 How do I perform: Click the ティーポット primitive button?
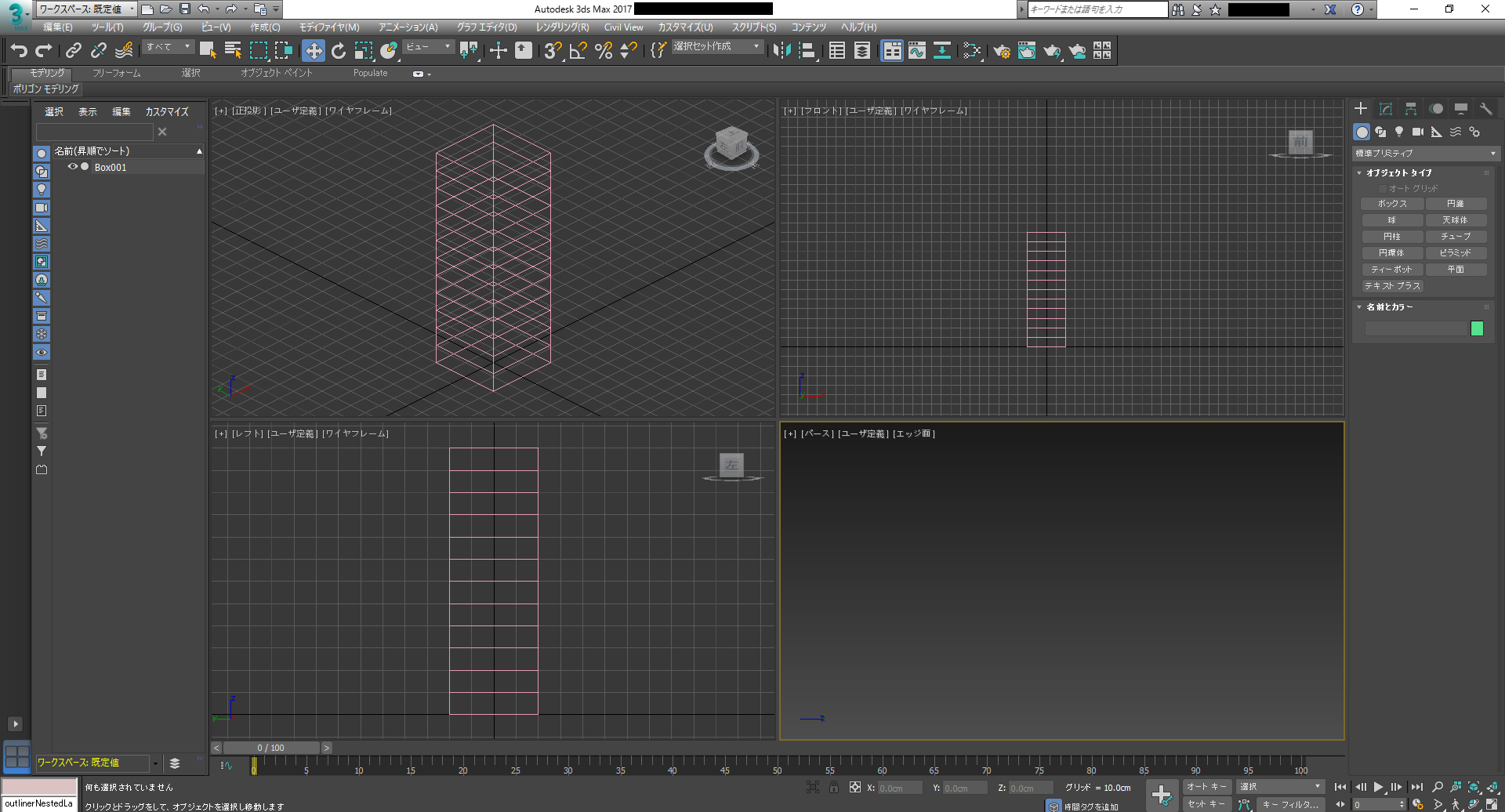1391,270
